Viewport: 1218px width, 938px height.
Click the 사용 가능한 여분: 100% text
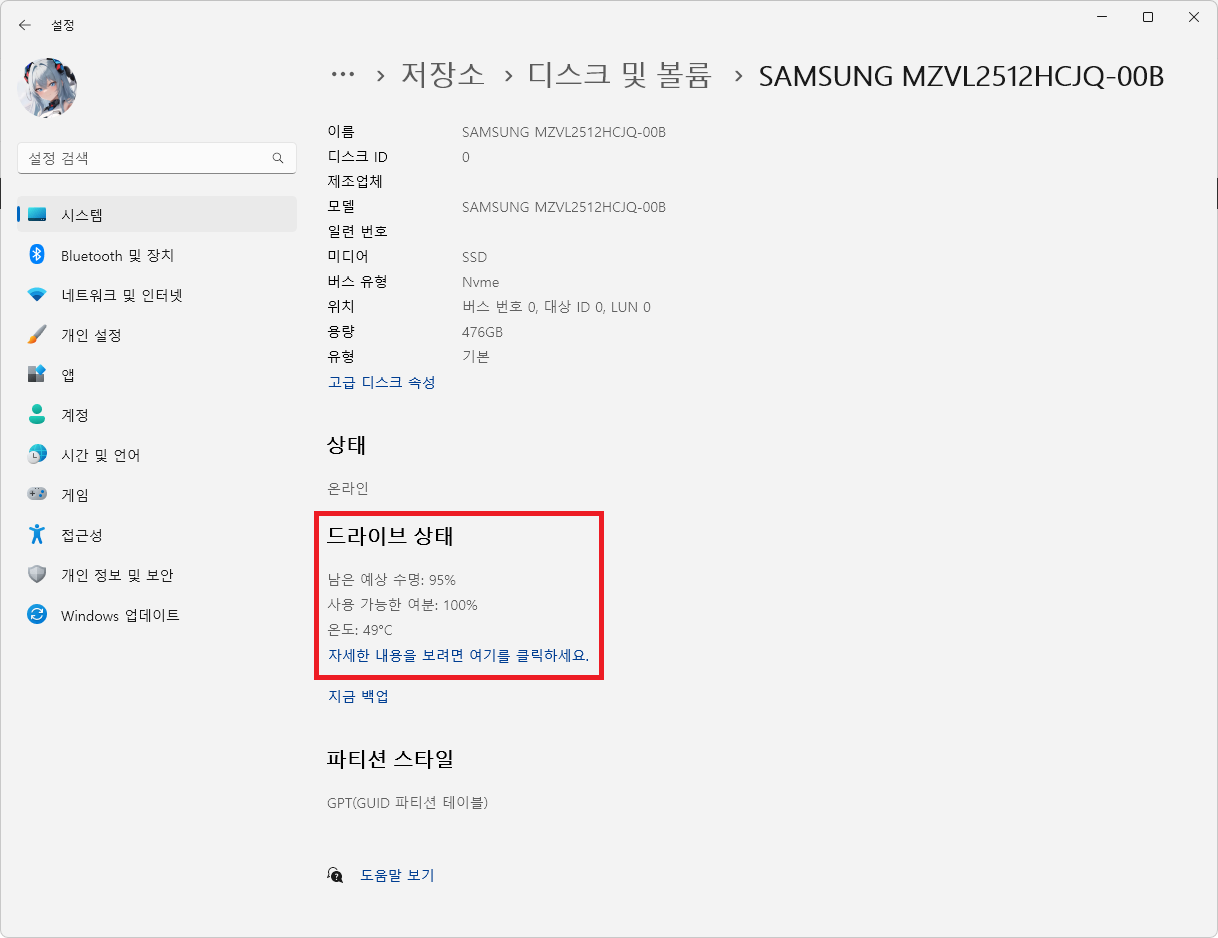(403, 605)
